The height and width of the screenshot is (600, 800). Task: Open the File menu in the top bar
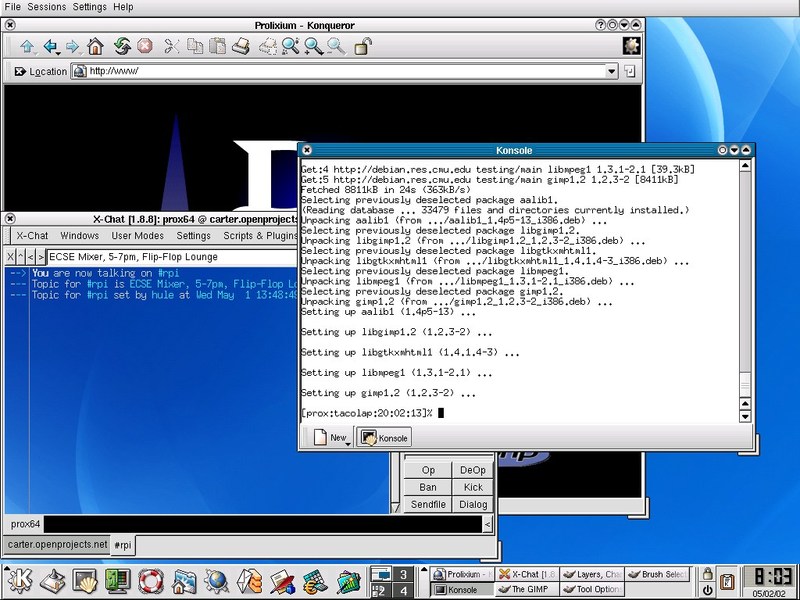tap(13, 7)
